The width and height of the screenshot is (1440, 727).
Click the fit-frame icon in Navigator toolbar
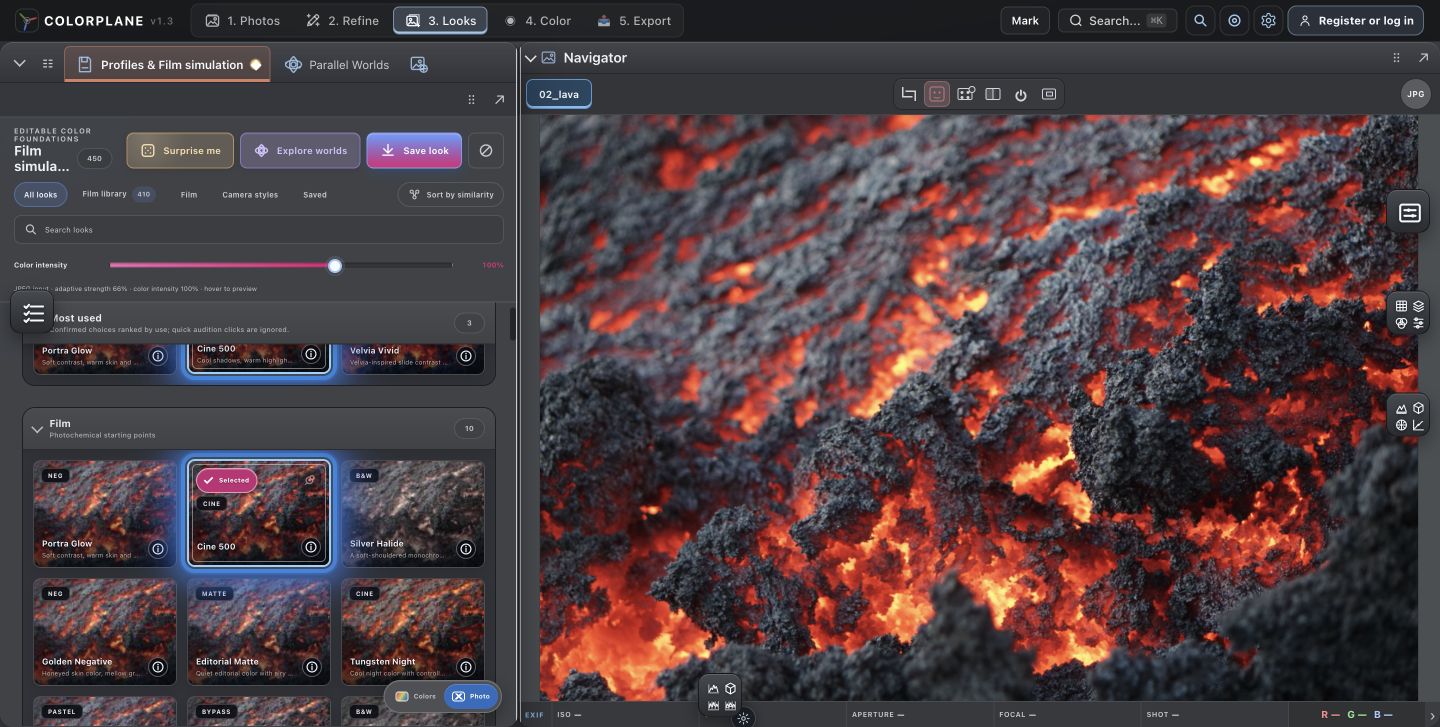pos(1049,94)
